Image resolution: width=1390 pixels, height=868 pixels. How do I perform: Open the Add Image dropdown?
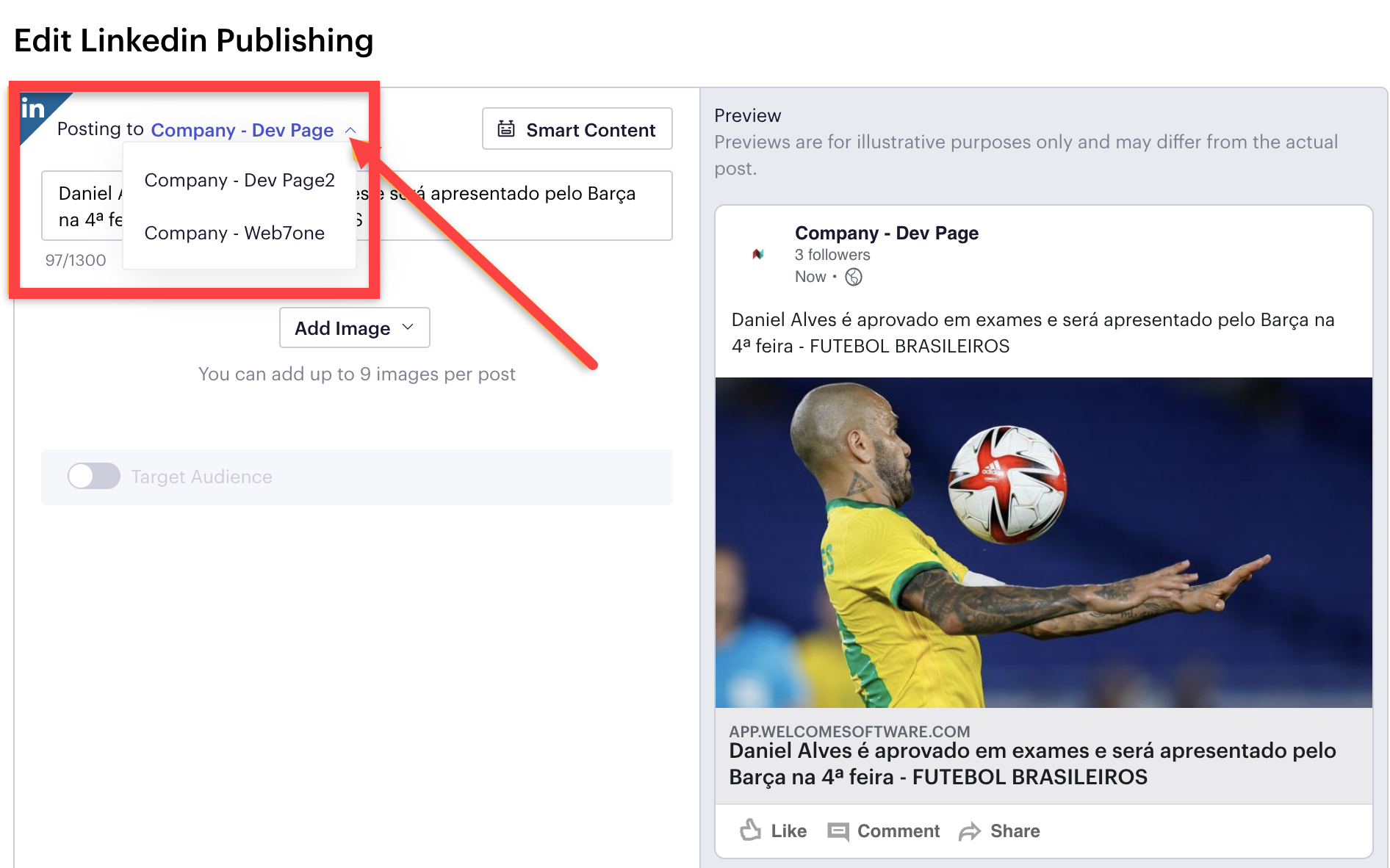click(x=355, y=328)
